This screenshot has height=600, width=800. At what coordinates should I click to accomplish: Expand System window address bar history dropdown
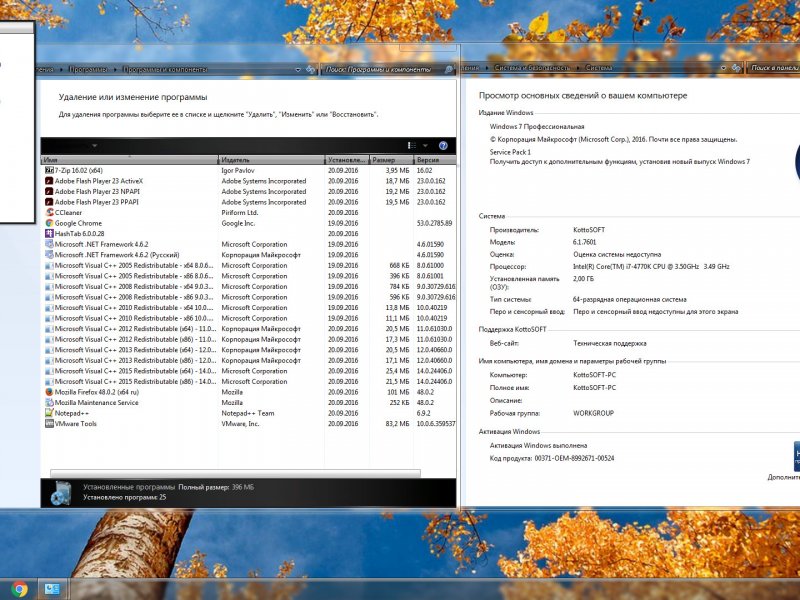pyautogui.click(x=723, y=67)
